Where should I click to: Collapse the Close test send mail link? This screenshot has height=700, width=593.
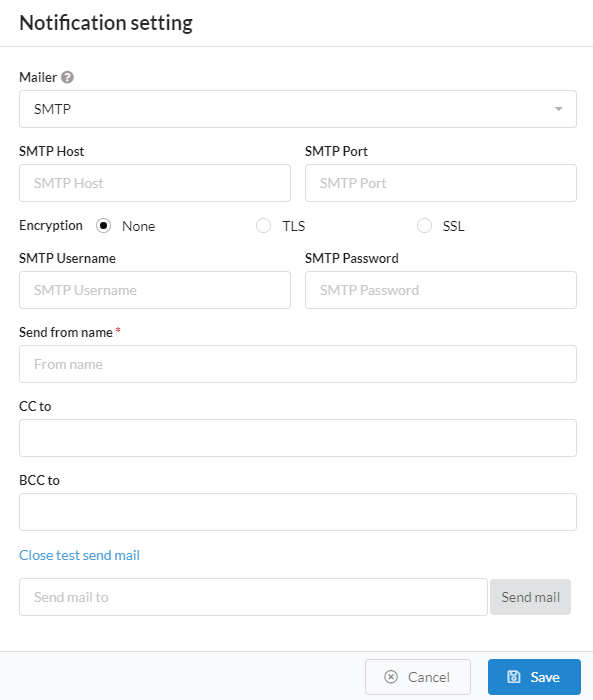79,555
